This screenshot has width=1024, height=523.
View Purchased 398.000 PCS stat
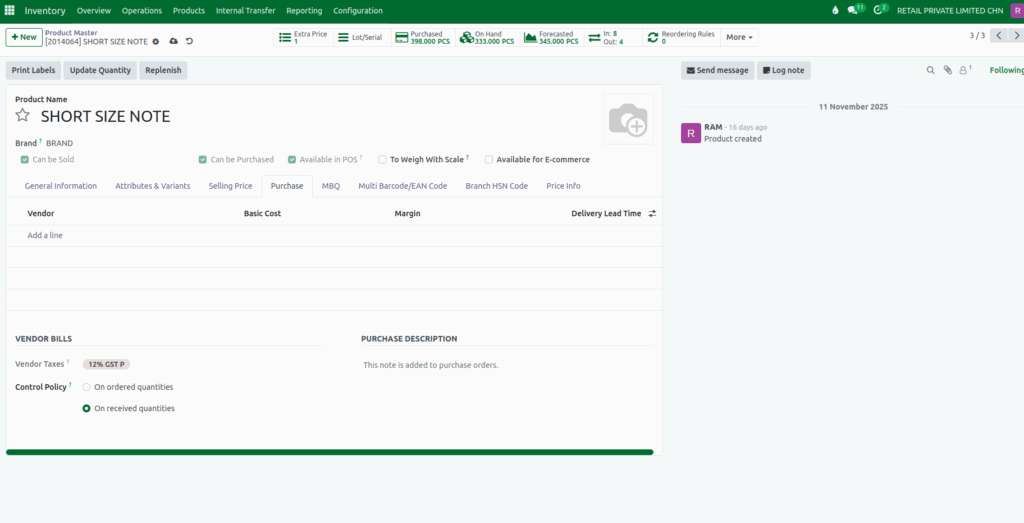pyautogui.click(x=423, y=37)
